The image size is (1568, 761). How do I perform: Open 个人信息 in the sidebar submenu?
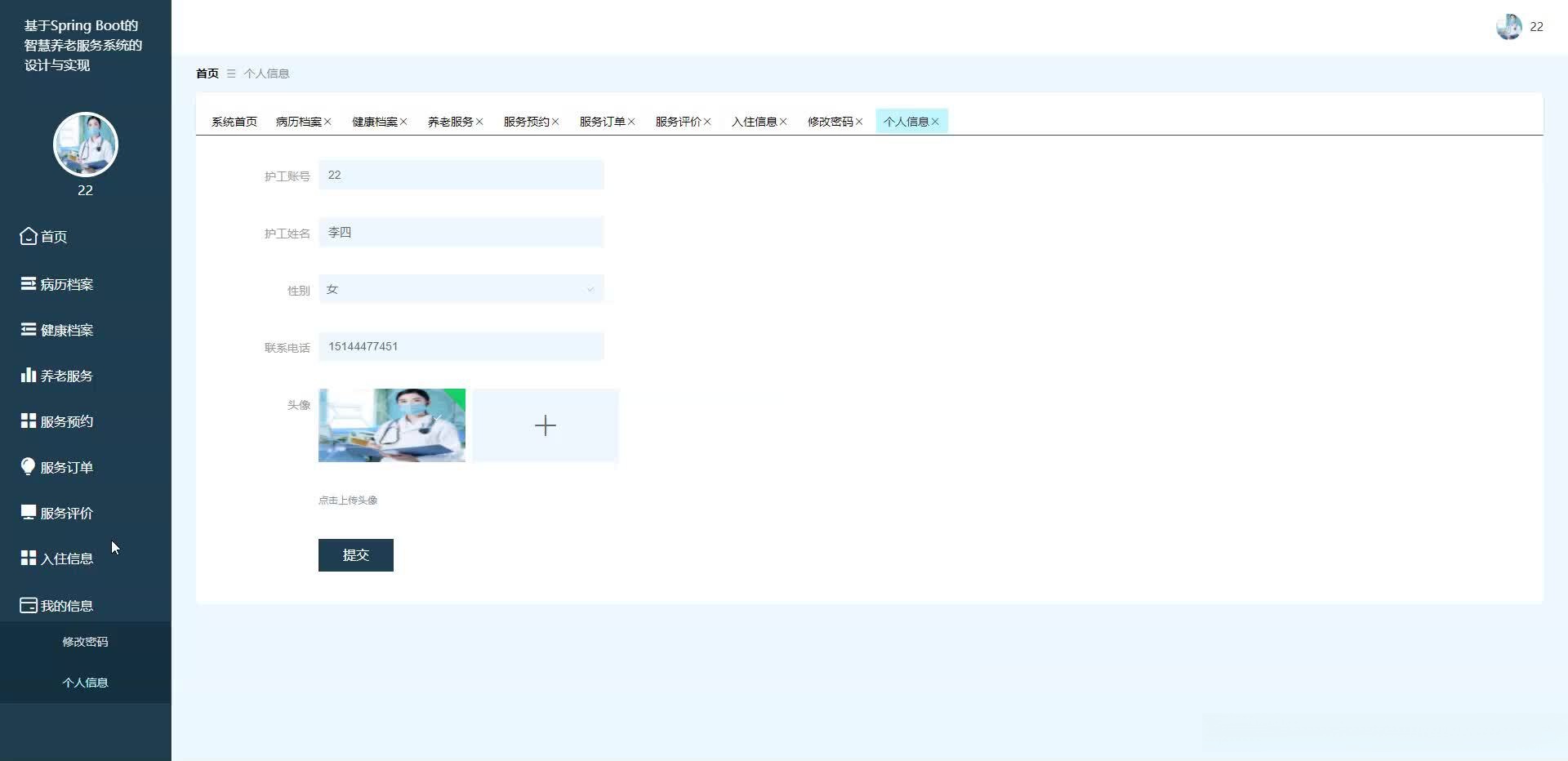pyautogui.click(x=86, y=683)
